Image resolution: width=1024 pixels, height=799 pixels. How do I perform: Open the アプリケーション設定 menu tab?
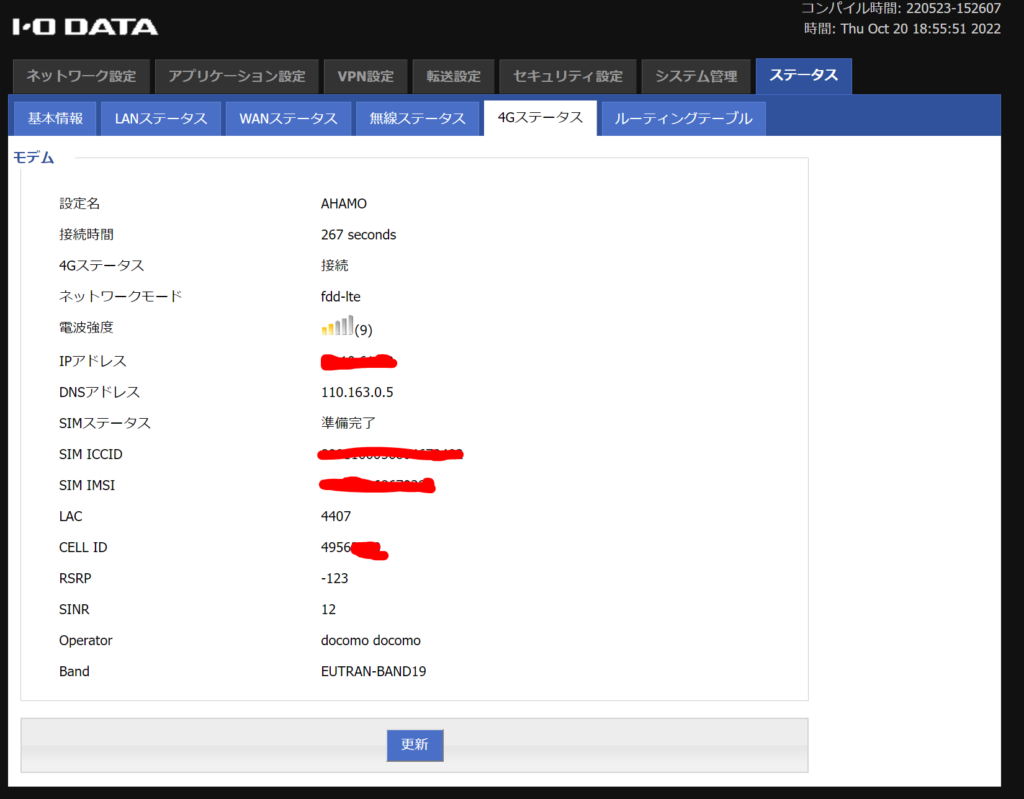pyautogui.click(x=237, y=77)
